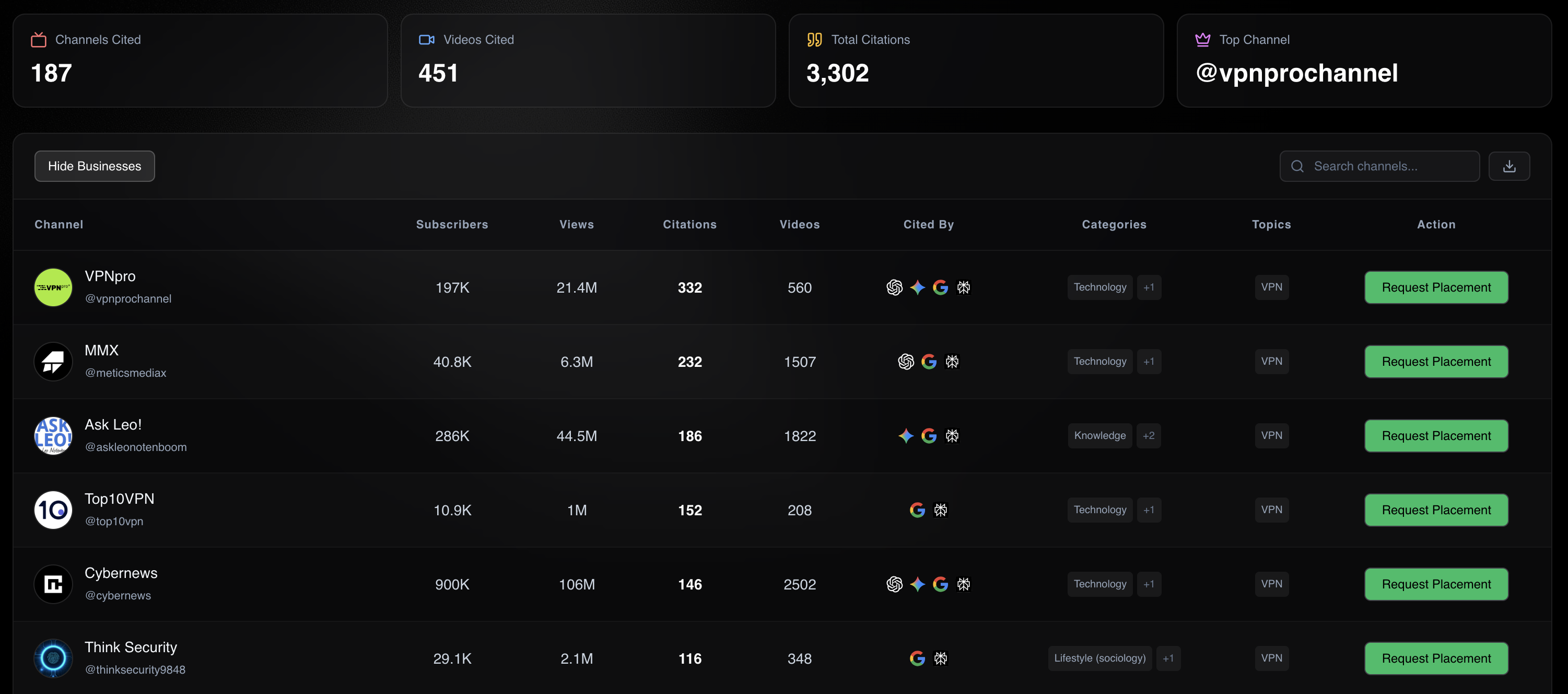1568x694 pixels.
Task: Click the Perplexity icon in Think Security row
Action: coord(941,658)
